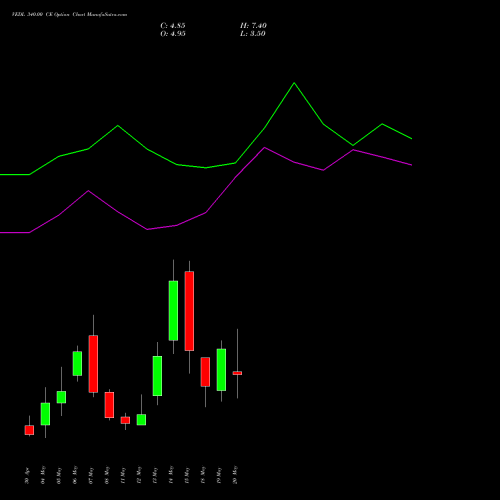Click the green candlestick for 06 May
This screenshot has height=500, width=500.
[x=77, y=364]
